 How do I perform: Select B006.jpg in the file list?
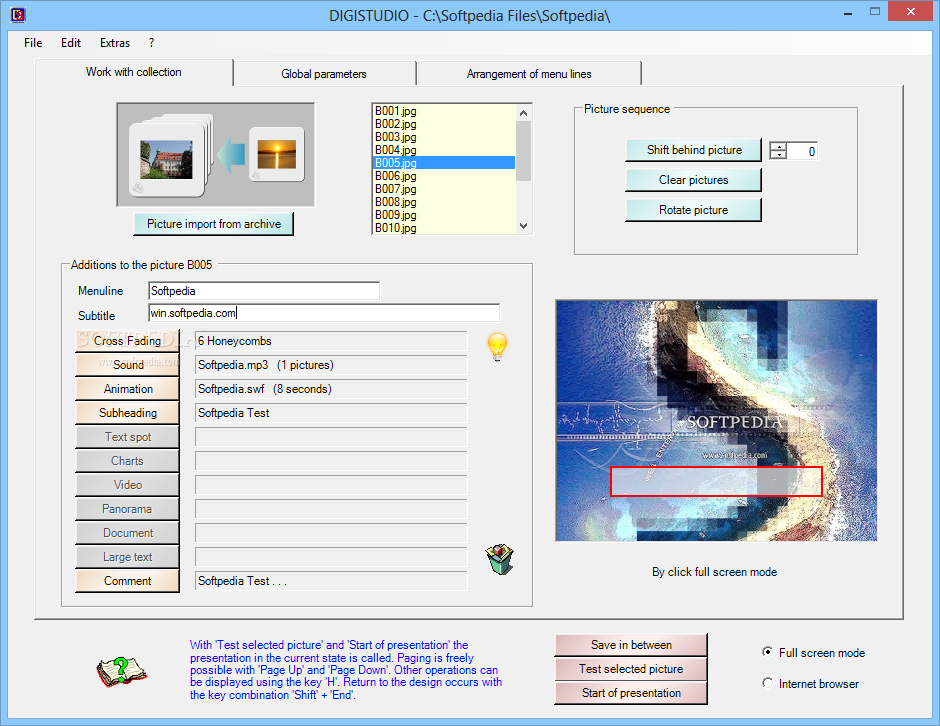pyautogui.click(x=444, y=176)
